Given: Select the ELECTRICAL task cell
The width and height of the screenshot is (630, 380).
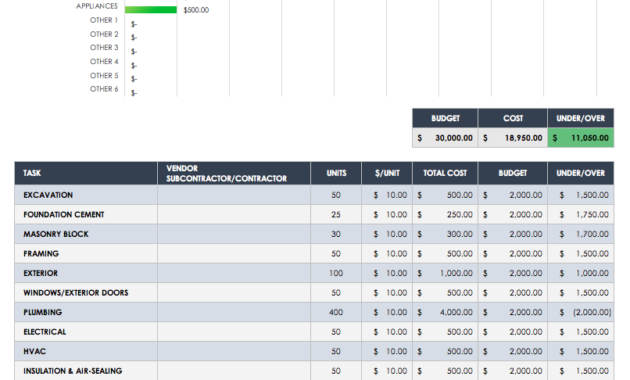Looking at the screenshot, I should (x=86, y=332).
